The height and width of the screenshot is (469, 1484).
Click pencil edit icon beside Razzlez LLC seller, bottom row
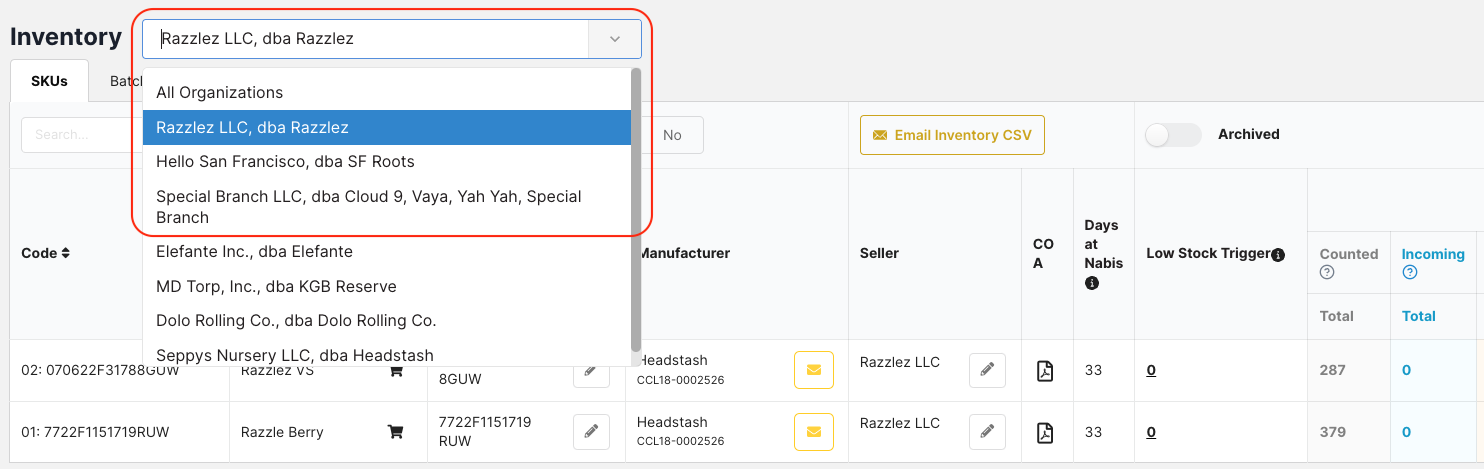987,432
